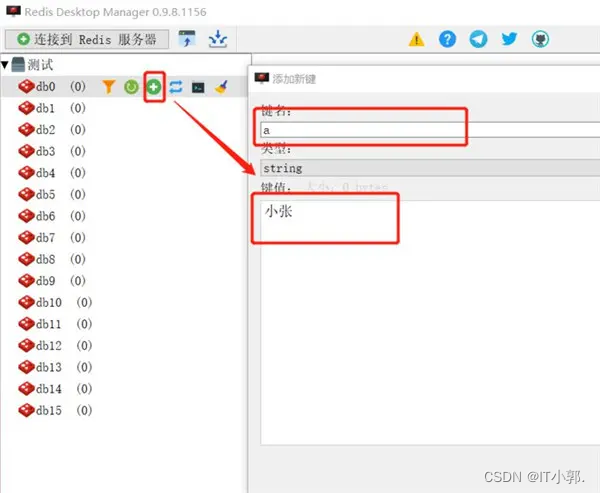Select the db1 database row
This screenshot has height=493, width=600.
click(124, 108)
